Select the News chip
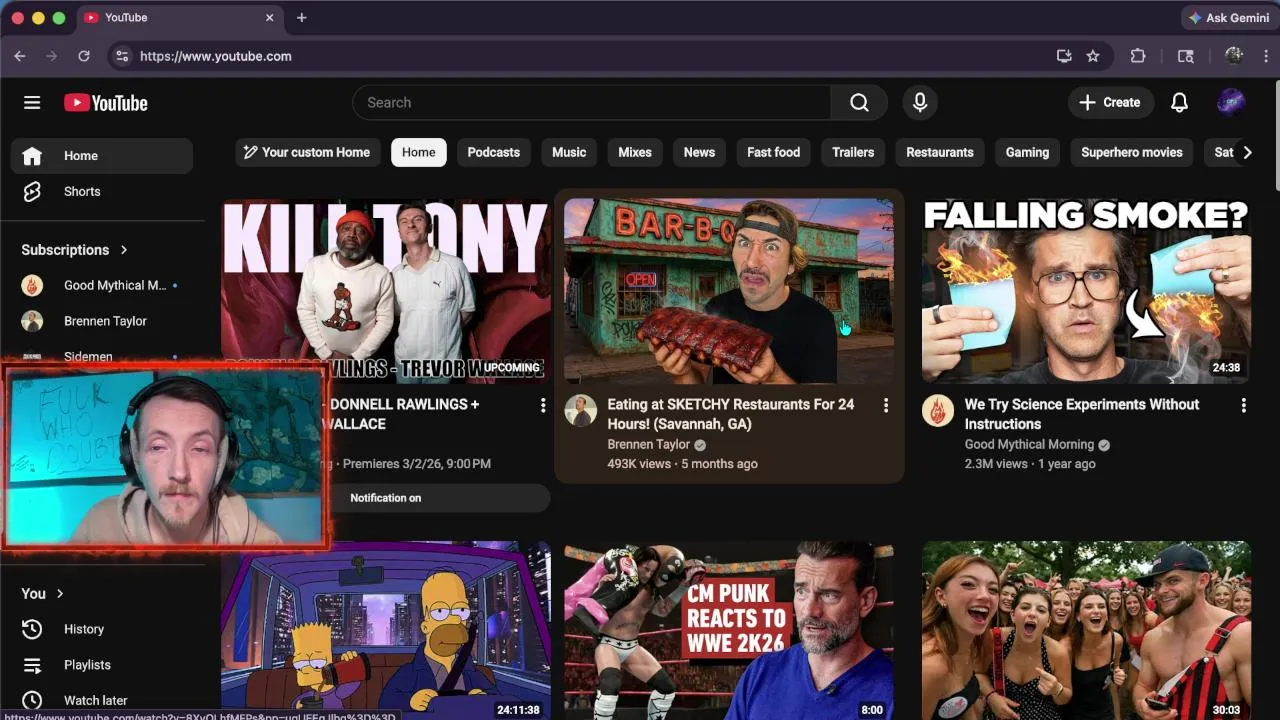Image resolution: width=1280 pixels, height=720 pixels. click(x=699, y=152)
